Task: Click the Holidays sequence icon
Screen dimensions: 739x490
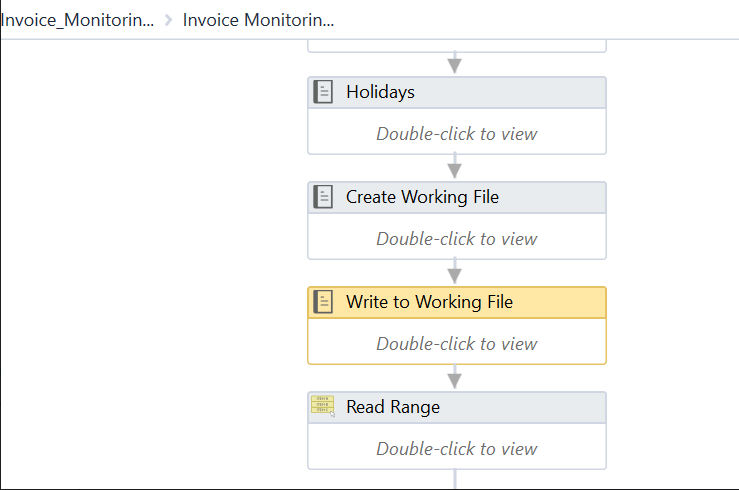Action: point(323,92)
